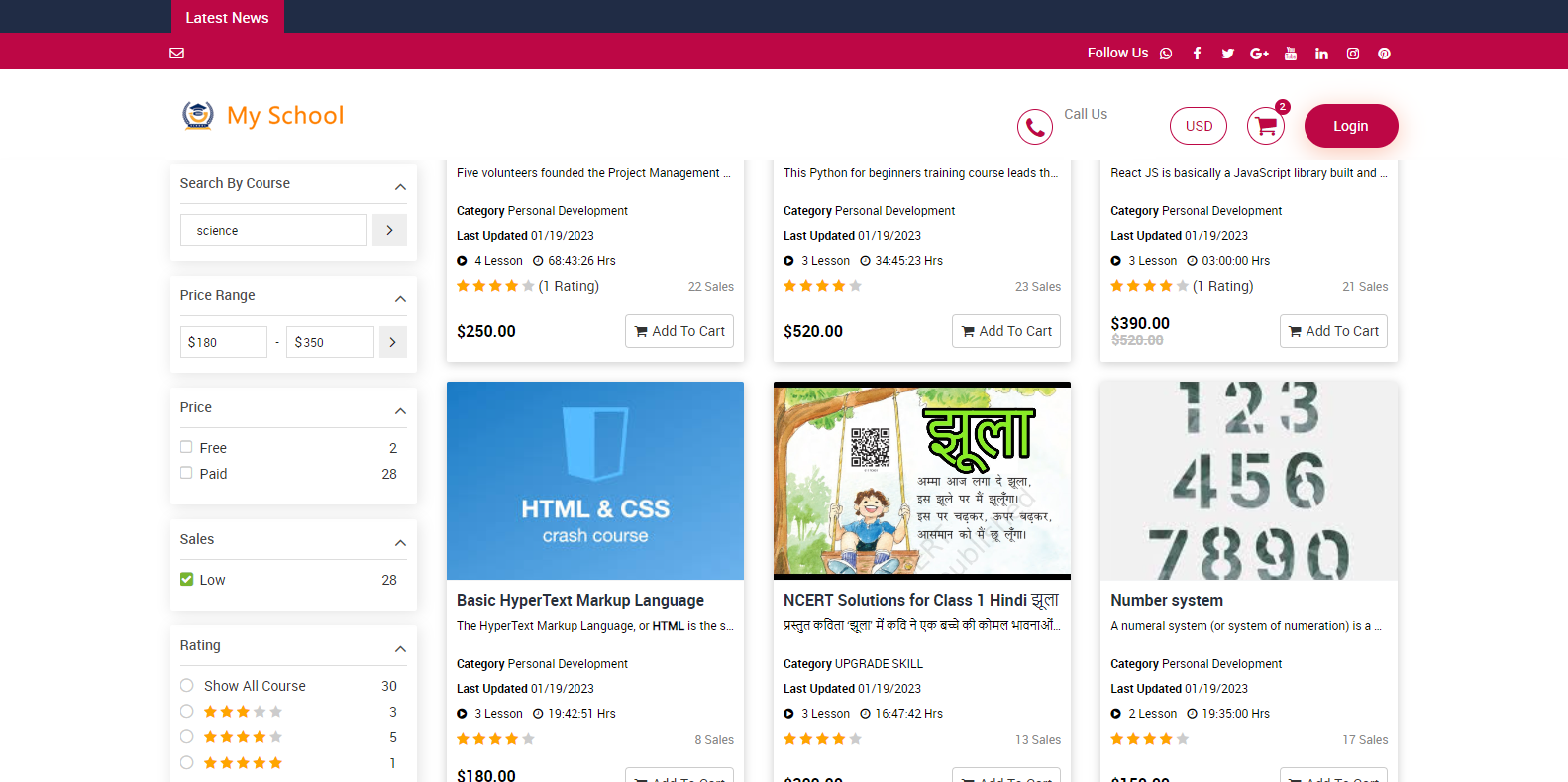Collapse the Rating filter panel

click(x=400, y=648)
